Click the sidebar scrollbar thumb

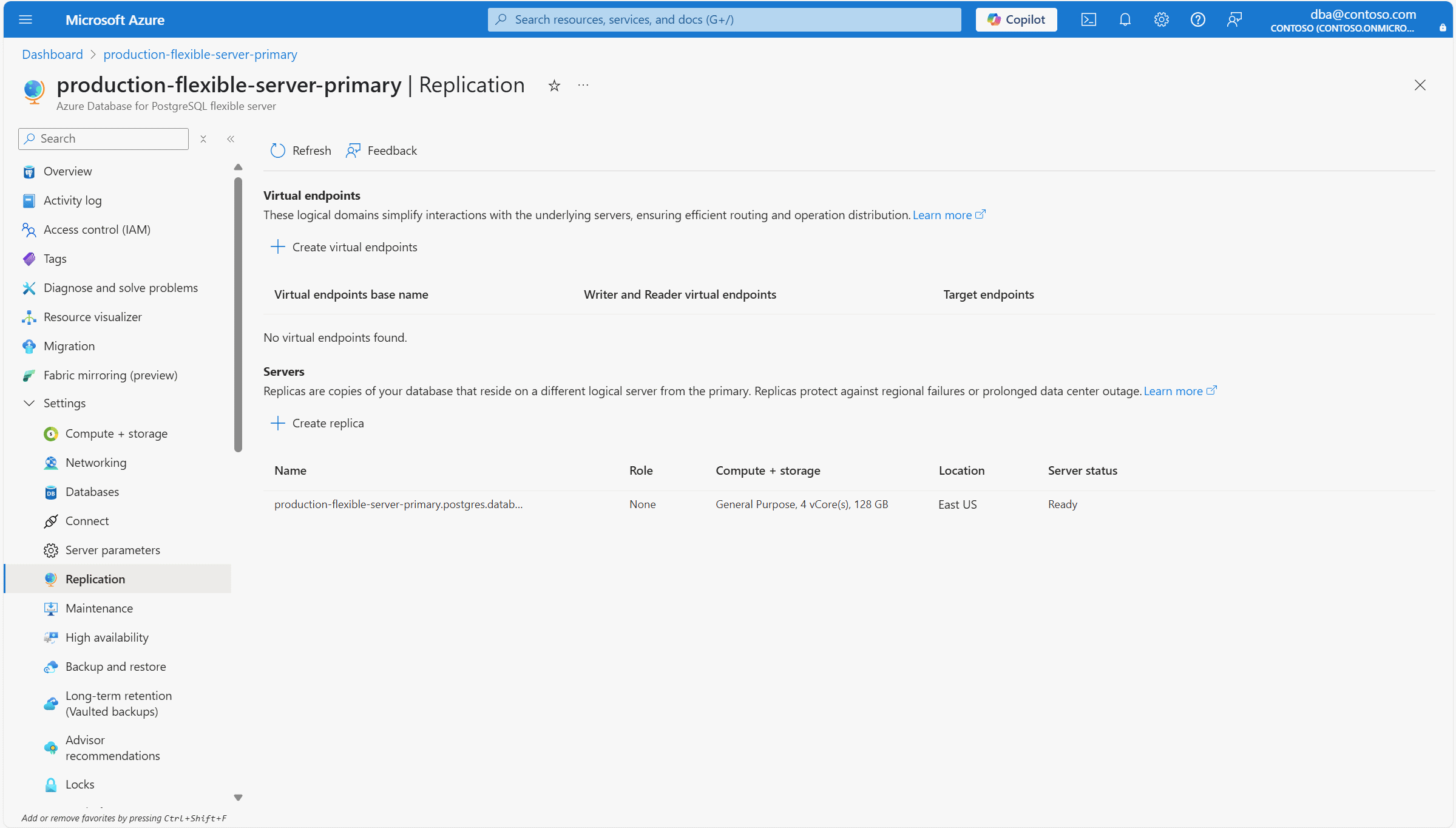[238, 314]
